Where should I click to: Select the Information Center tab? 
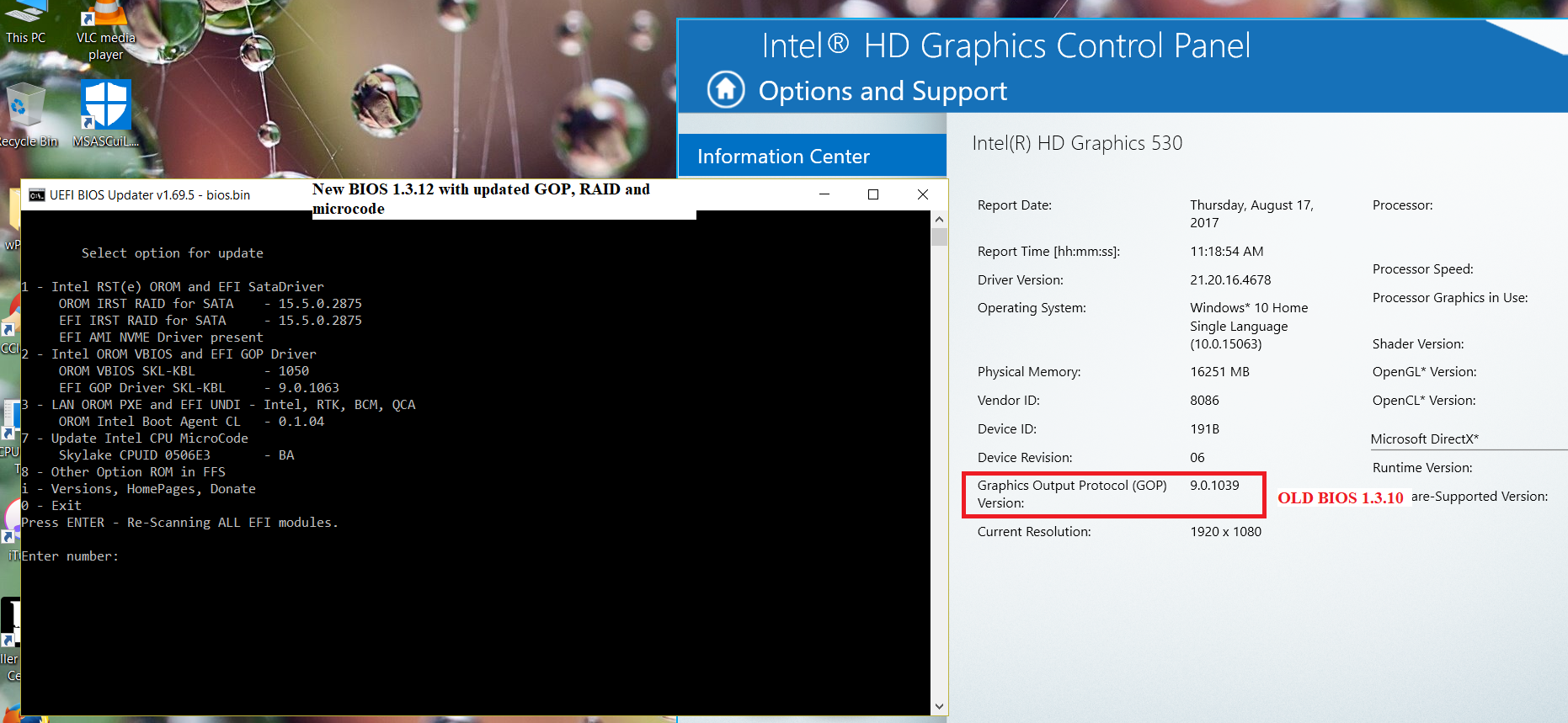tap(812, 156)
